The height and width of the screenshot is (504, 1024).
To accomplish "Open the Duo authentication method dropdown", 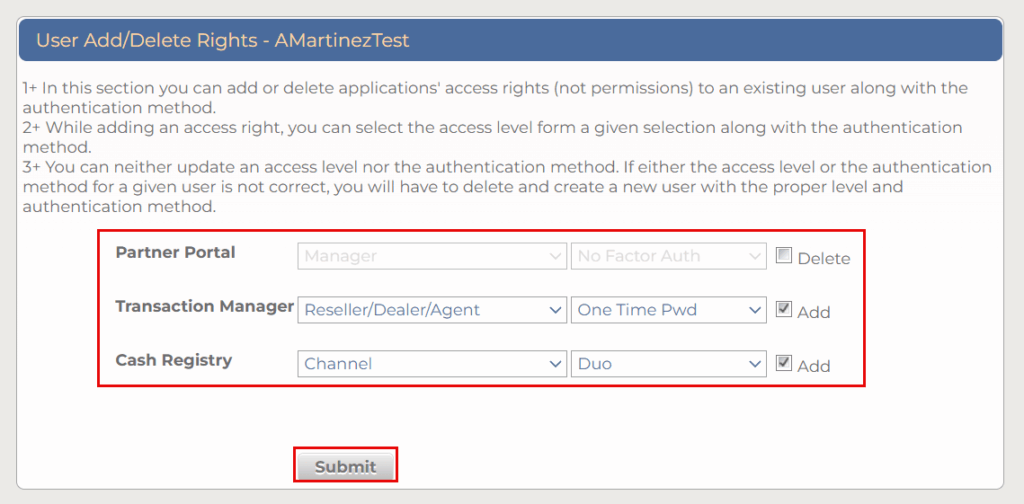I will tap(668, 364).
